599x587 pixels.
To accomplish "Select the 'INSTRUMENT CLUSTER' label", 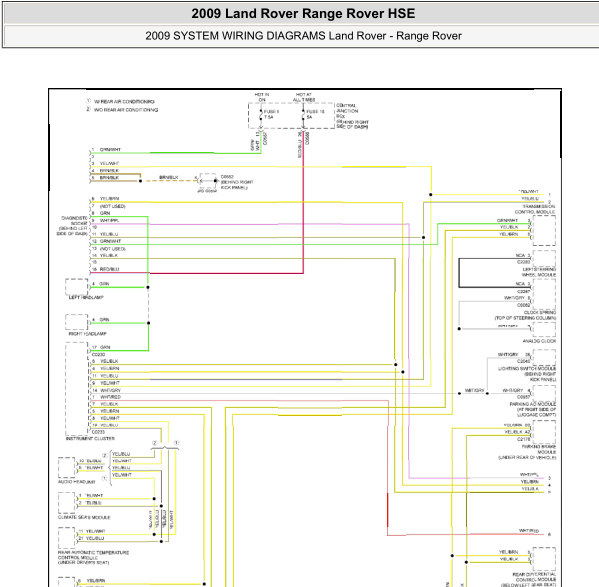I will (90, 439).
